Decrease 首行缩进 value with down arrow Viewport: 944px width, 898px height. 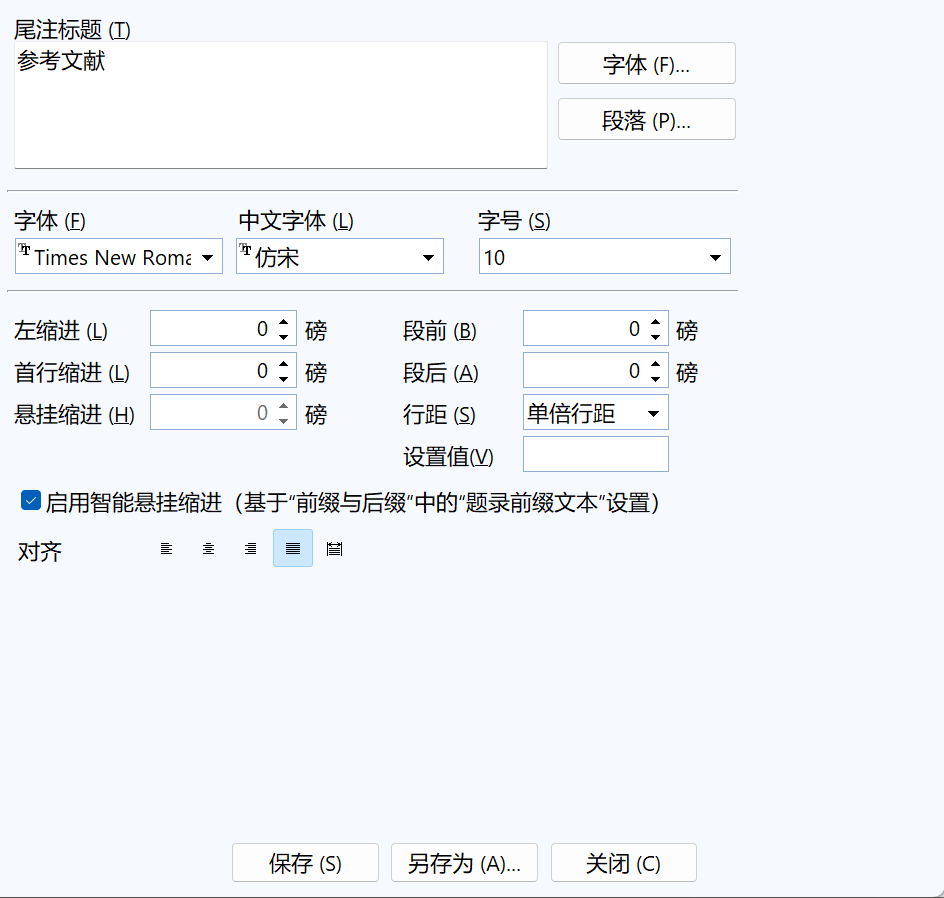pyautogui.click(x=284, y=379)
